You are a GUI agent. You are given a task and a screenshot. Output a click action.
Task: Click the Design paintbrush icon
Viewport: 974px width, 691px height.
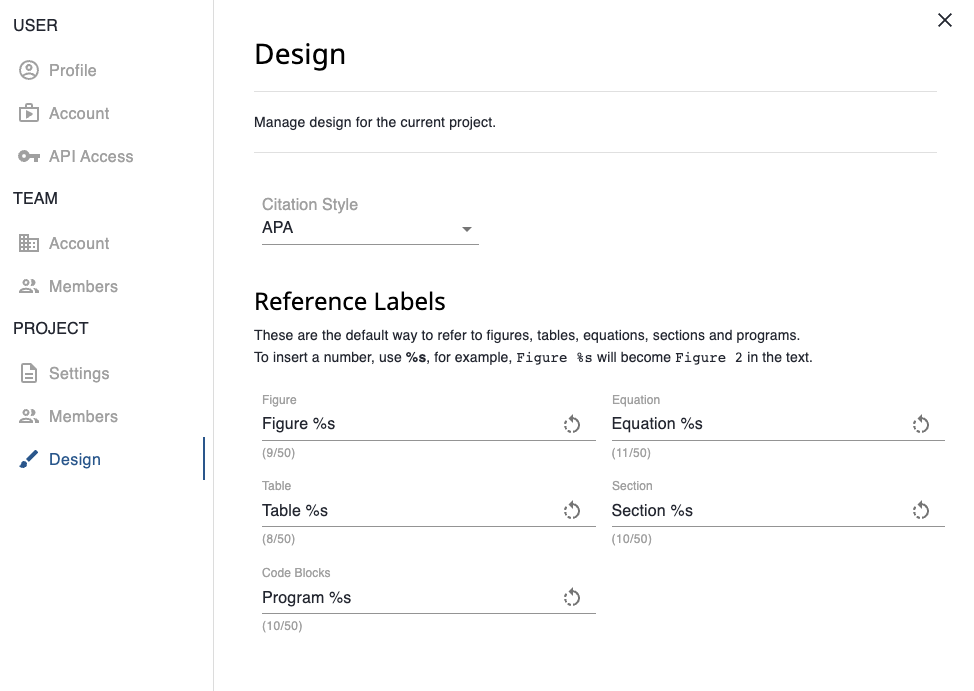[x=29, y=459]
